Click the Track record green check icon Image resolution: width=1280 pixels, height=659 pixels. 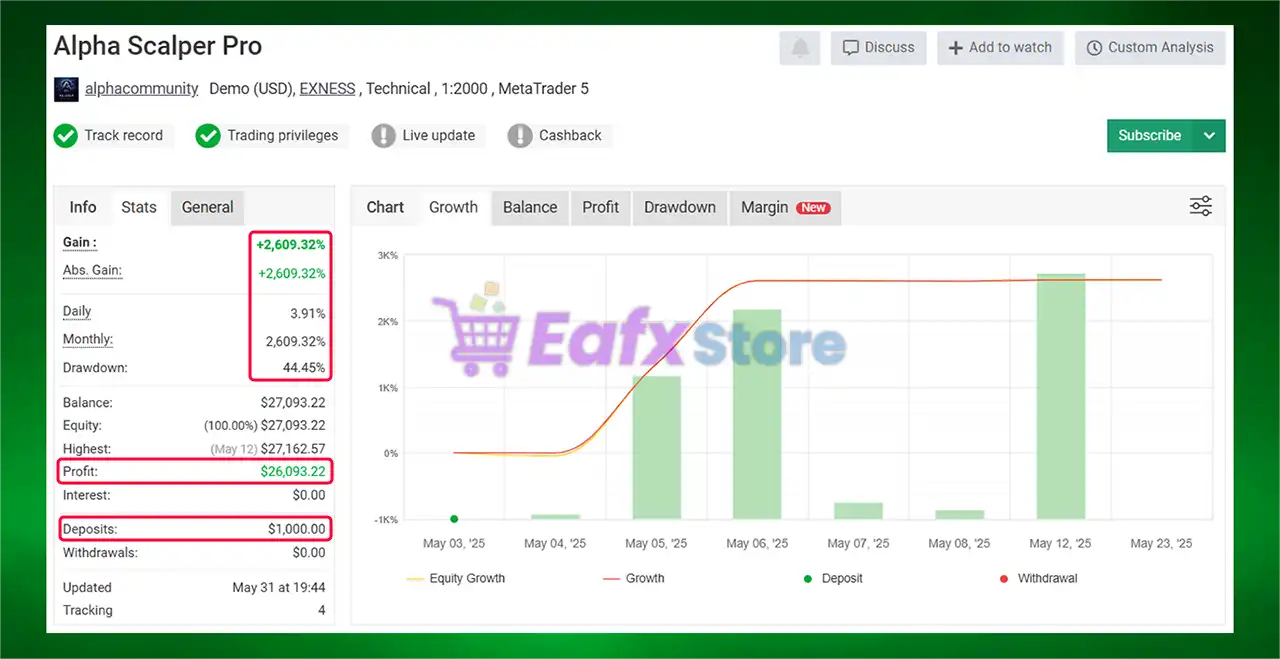pos(66,136)
